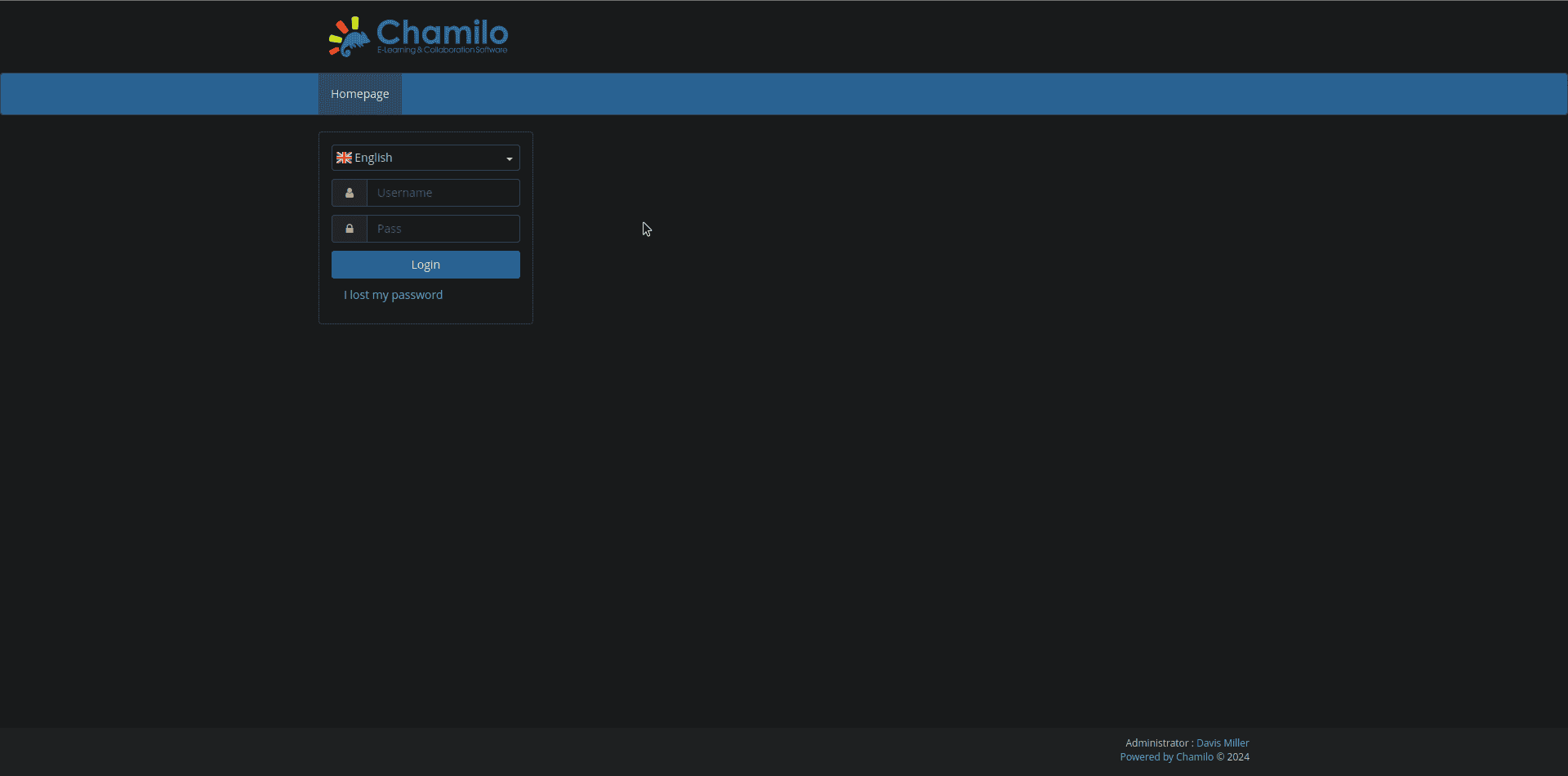This screenshot has height=776, width=1568.
Task: Open the Homepage tab
Action: coord(360,94)
